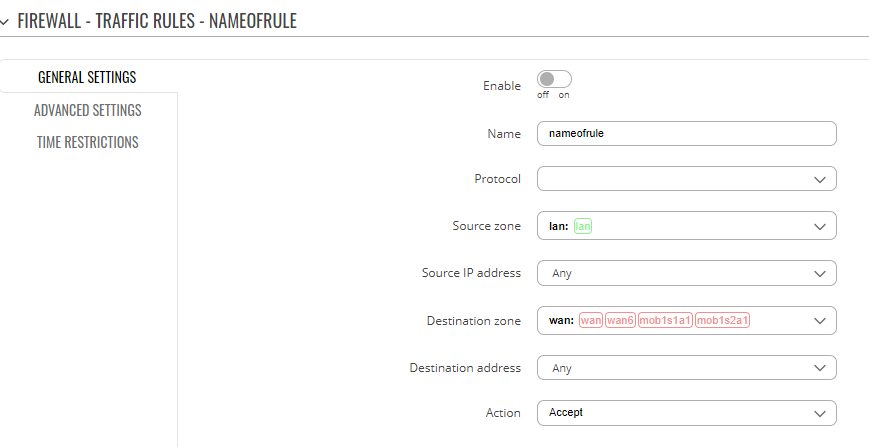Open Source IP address Any combo box

point(687,273)
